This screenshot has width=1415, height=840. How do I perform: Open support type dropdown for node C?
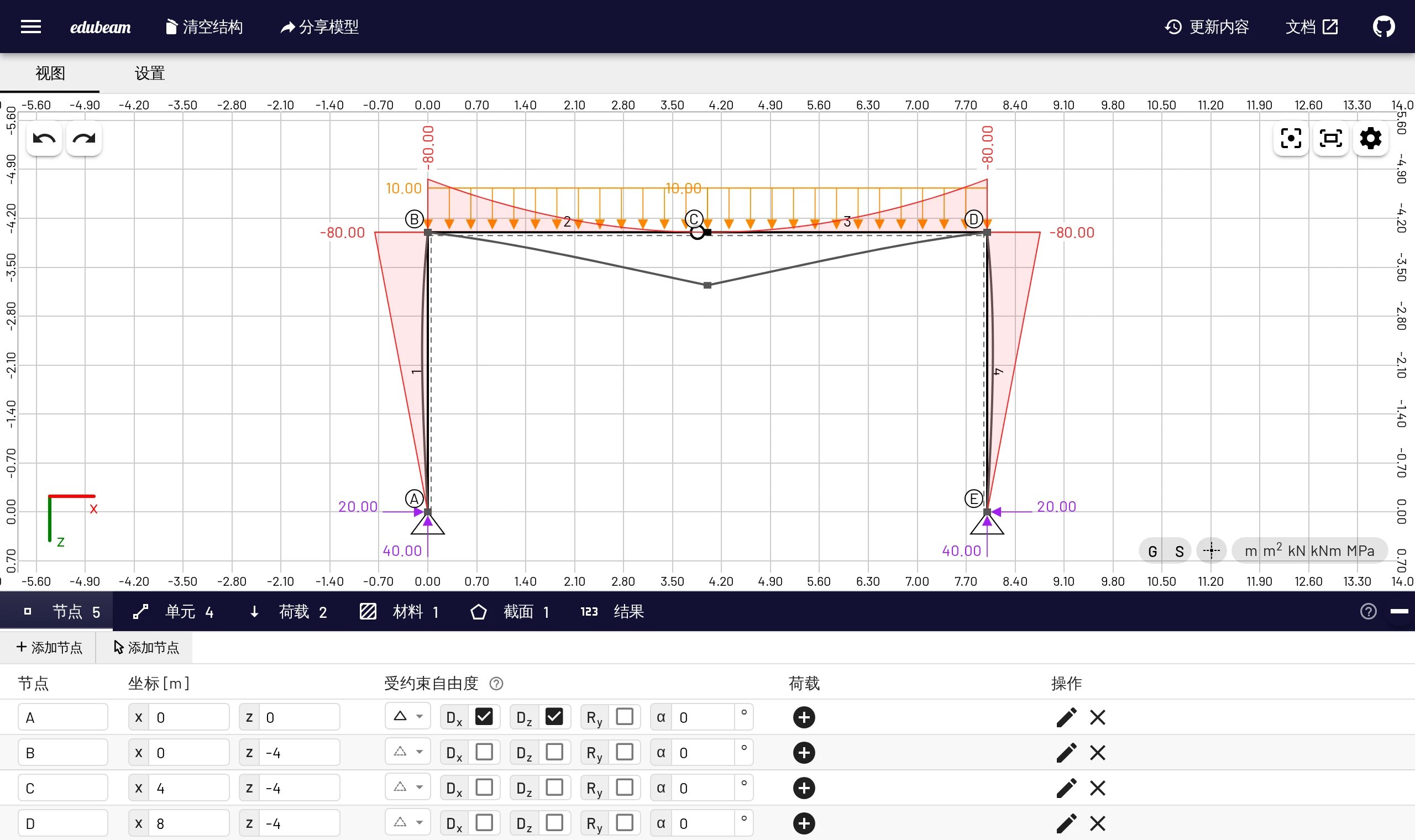pyautogui.click(x=407, y=788)
